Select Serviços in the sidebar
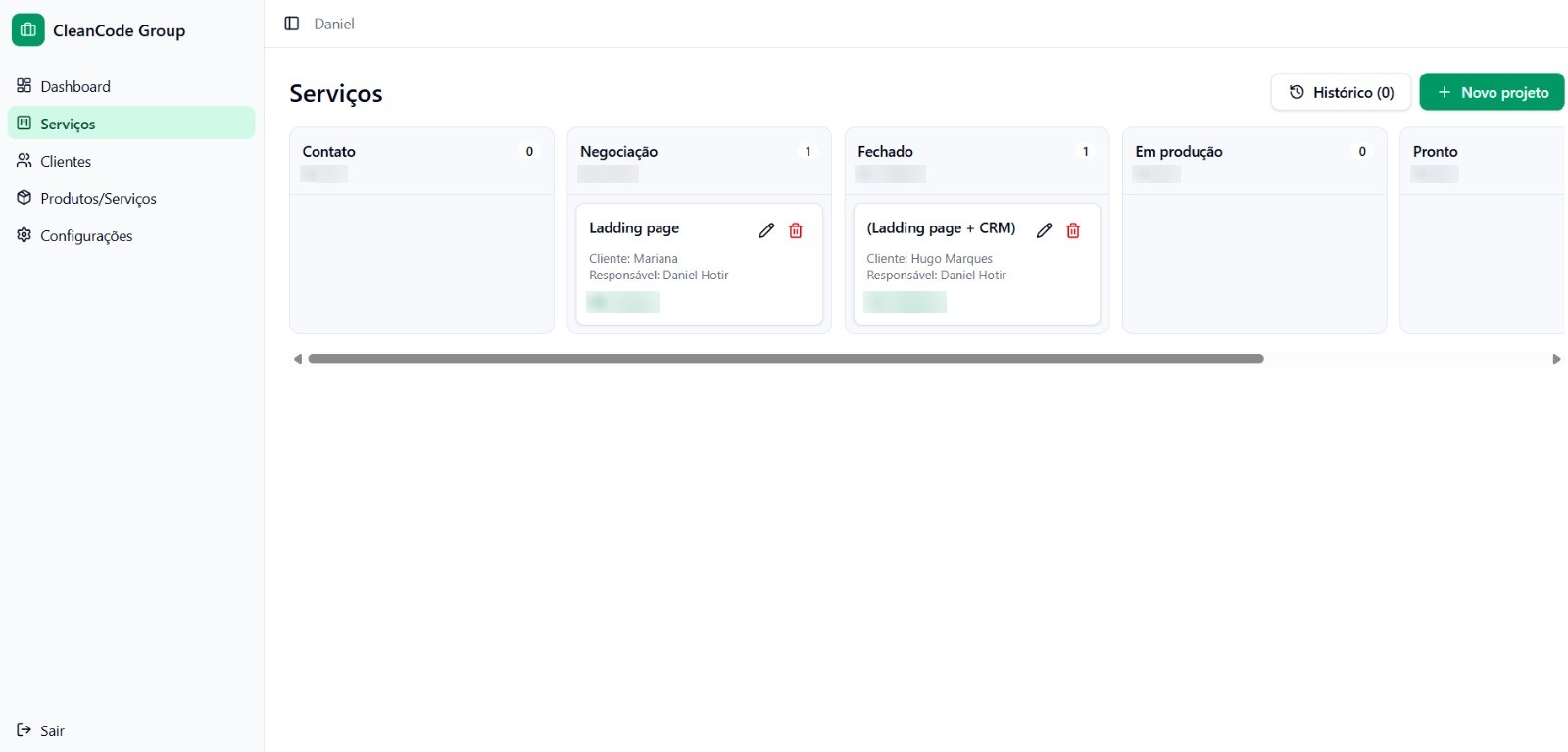 [131, 124]
